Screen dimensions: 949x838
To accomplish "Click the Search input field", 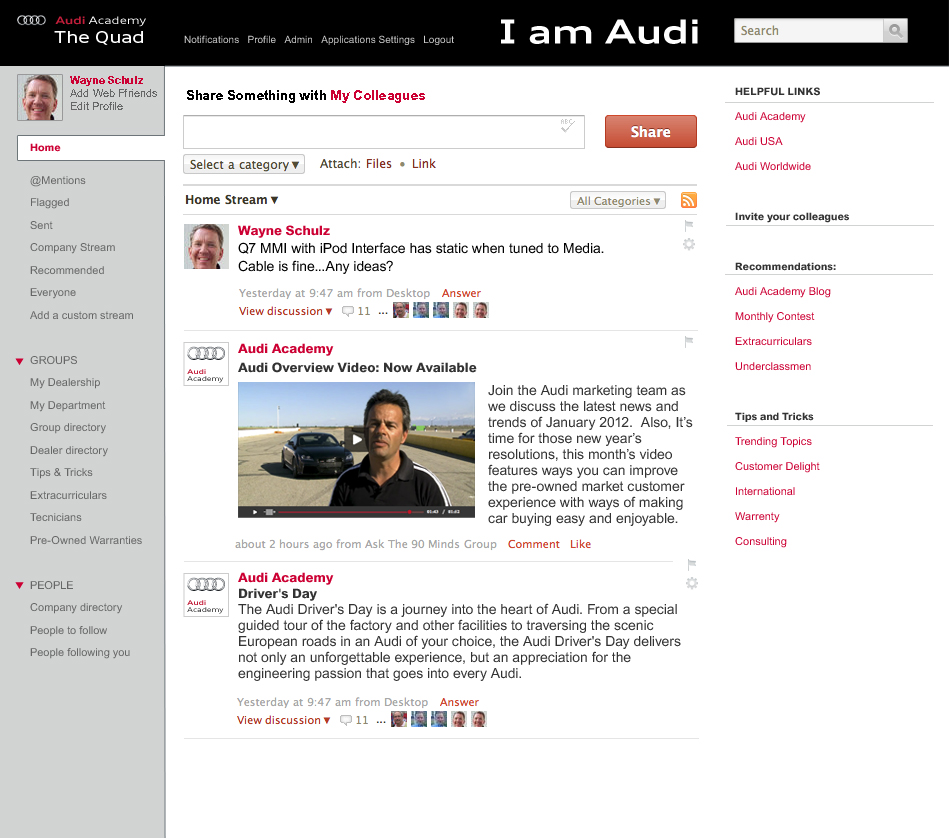I will [809, 30].
